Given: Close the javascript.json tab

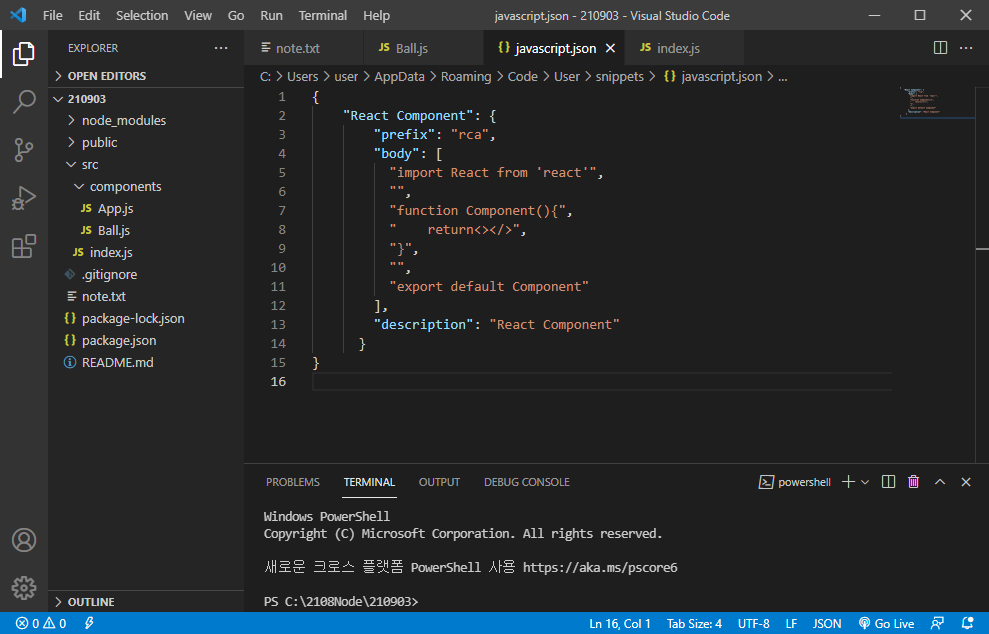Looking at the screenshot, I should [x=610, y=48].
